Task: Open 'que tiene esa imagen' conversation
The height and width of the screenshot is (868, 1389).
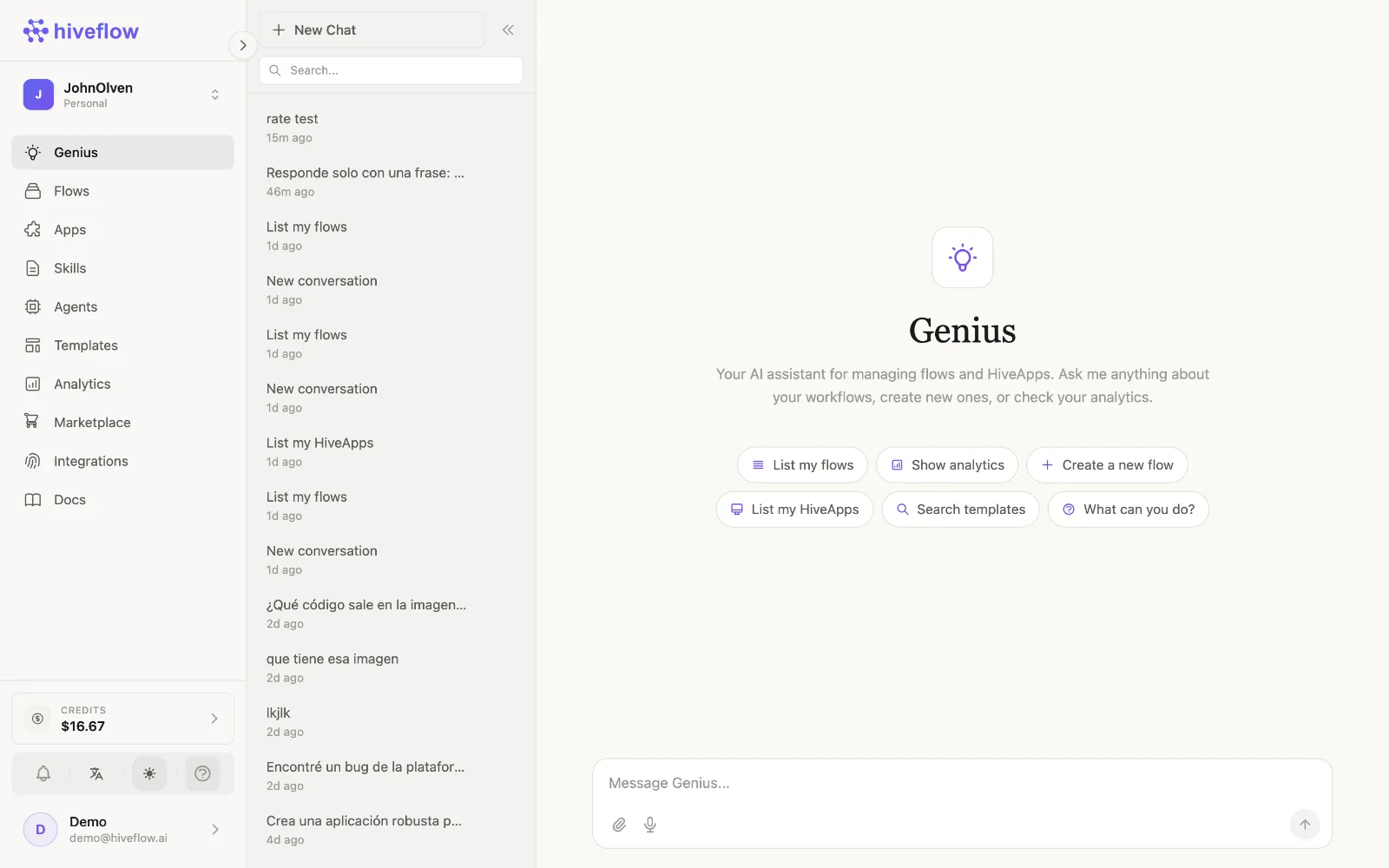Action: [x=391, y=667]
